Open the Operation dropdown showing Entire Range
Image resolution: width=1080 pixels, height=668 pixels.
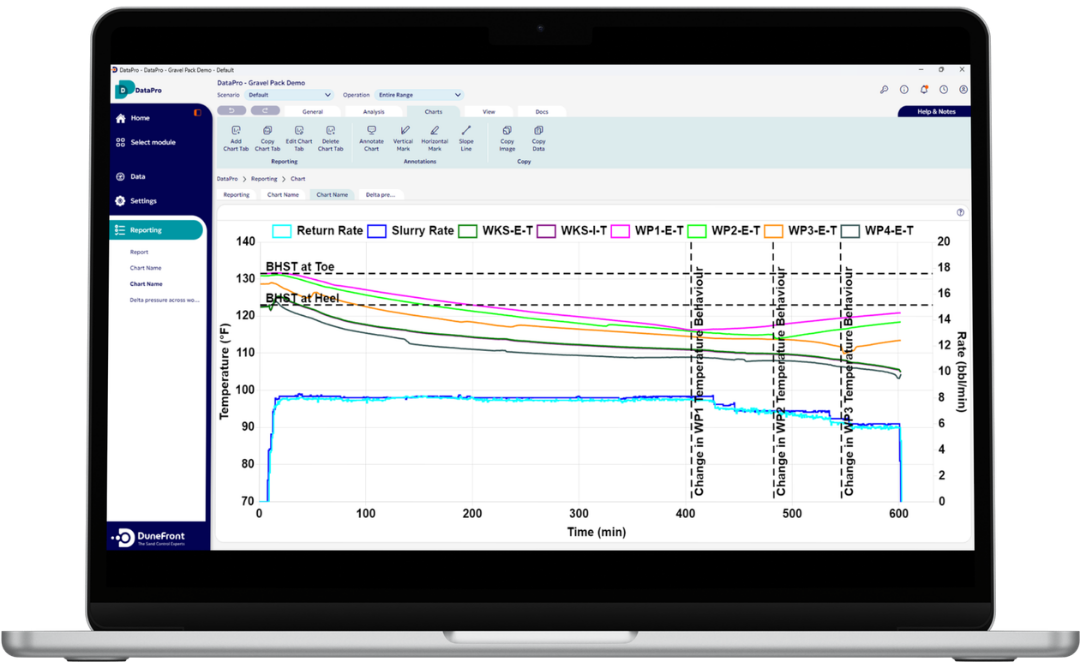419,95
